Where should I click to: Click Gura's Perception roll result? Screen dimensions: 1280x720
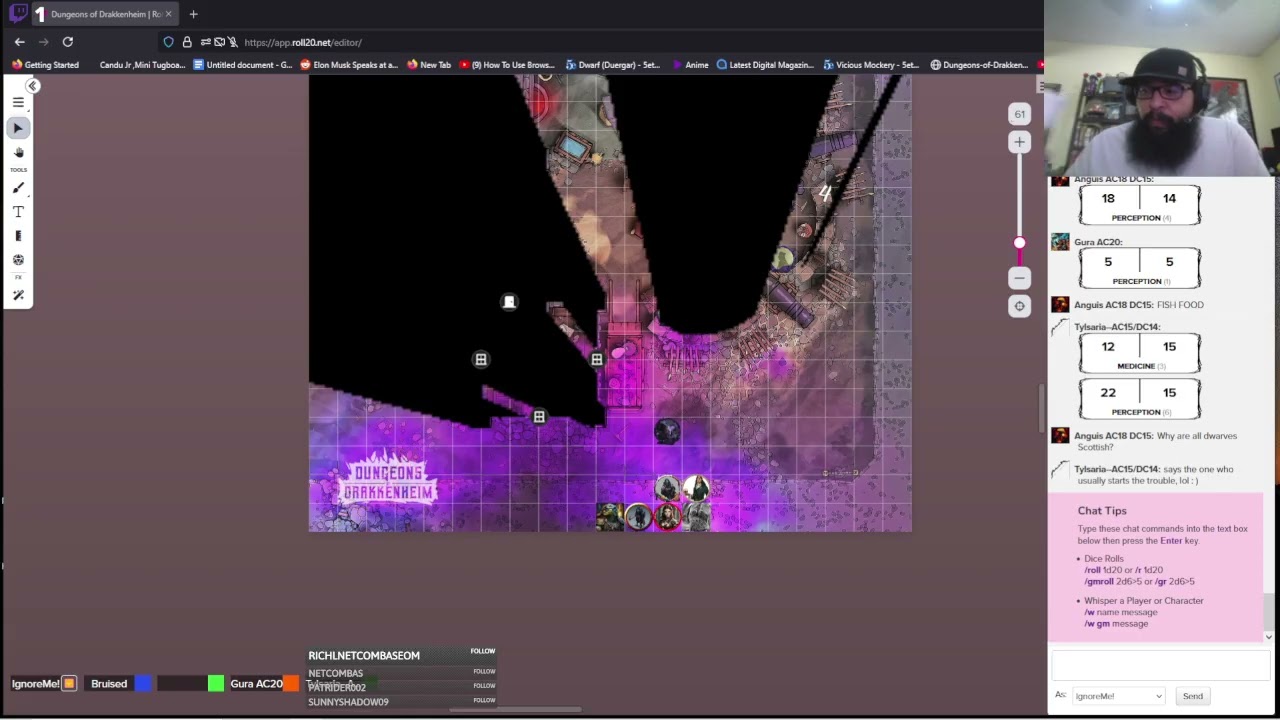[1140, 267]
